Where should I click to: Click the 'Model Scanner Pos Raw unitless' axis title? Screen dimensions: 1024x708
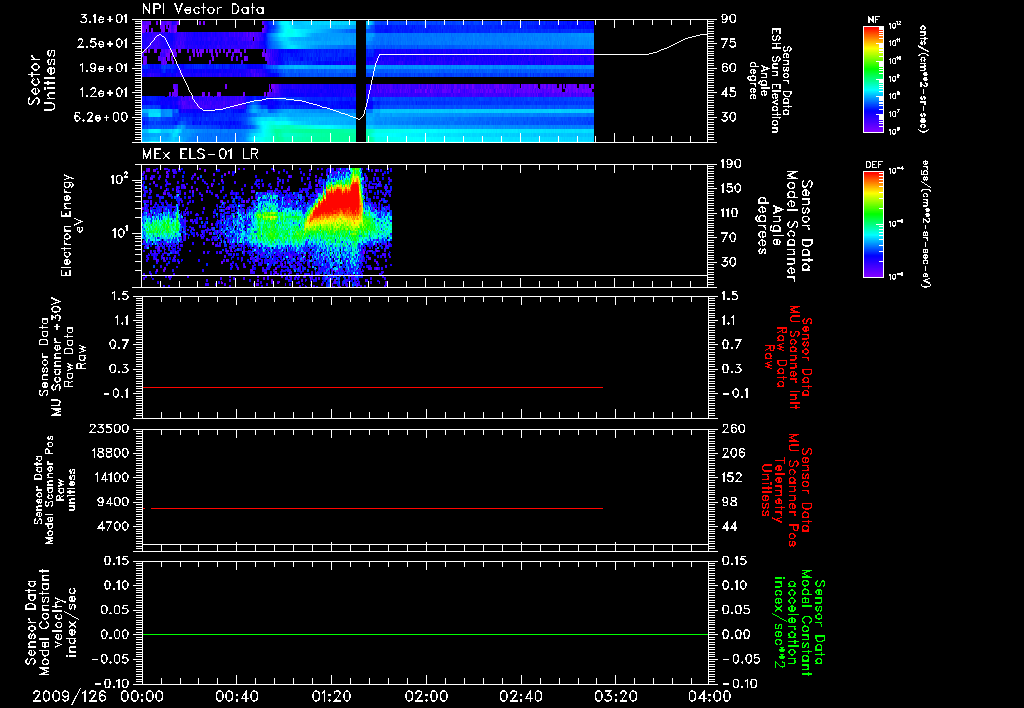[55, 490]
